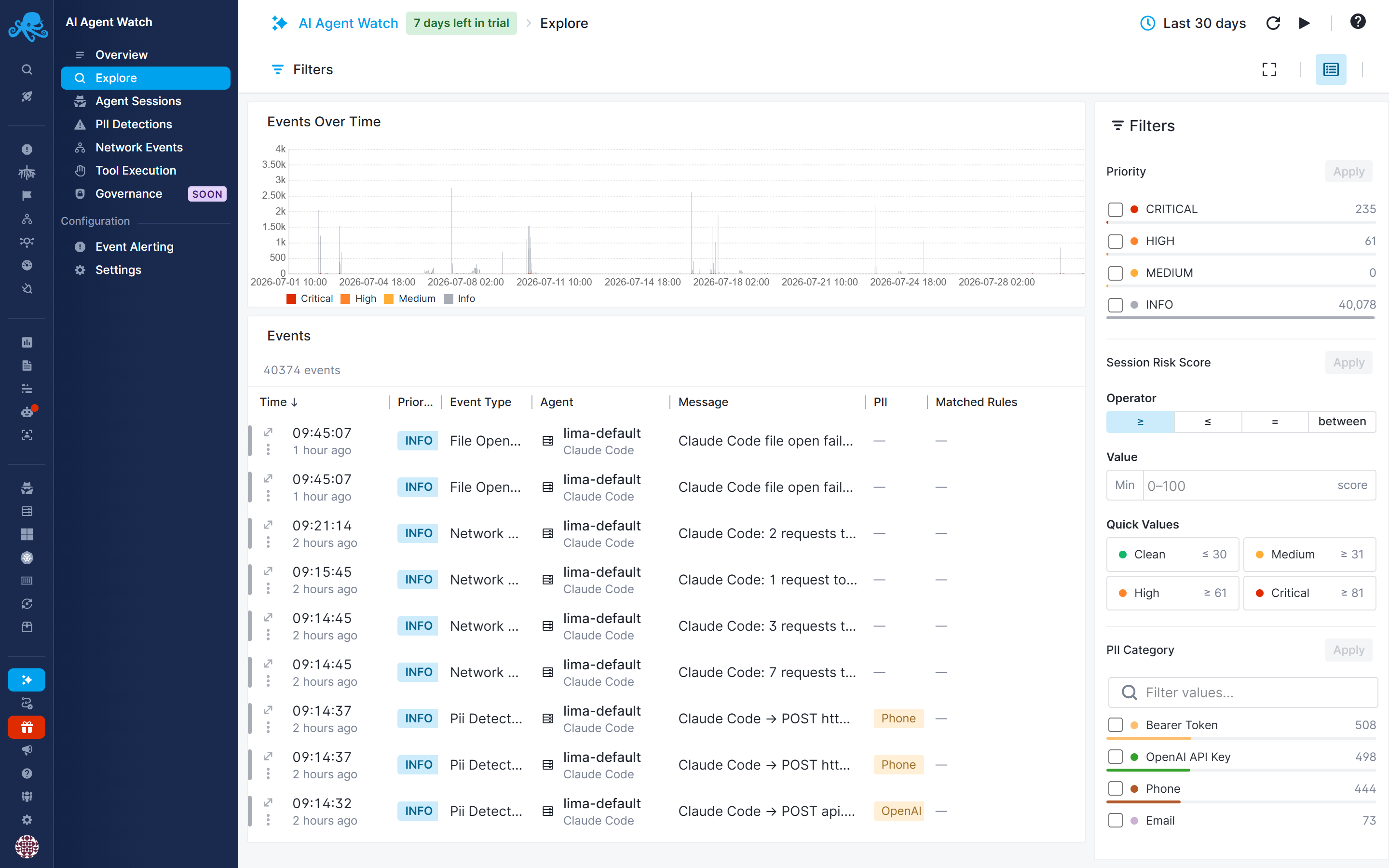The width and height of the screenshot is (1389, 868).
Task: Expand event row 09:21:14 details arrow
Action: [x=268, y=525]
